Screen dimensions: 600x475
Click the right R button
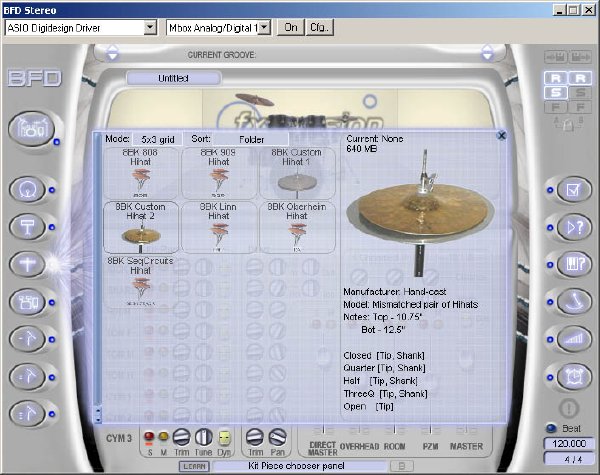[x=580, y=78]
